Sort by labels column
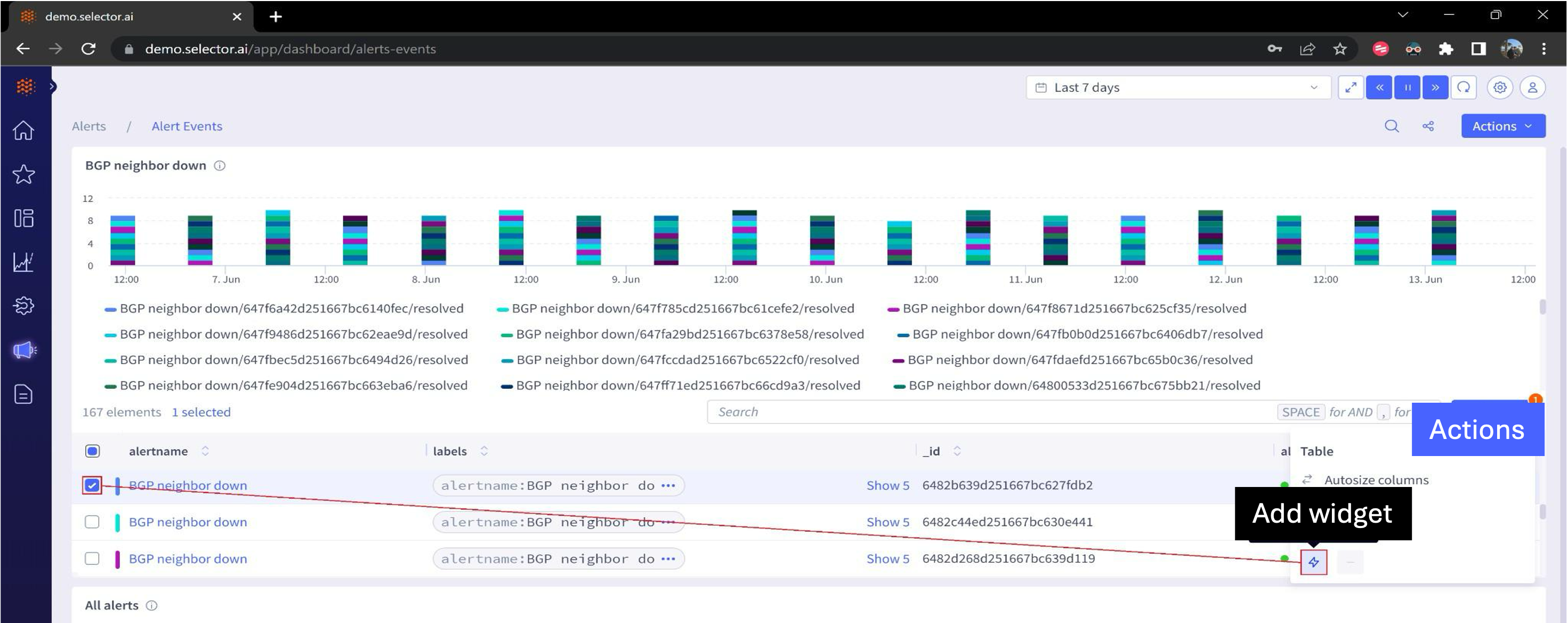1568x623 pixels. [x=484, y=451]
